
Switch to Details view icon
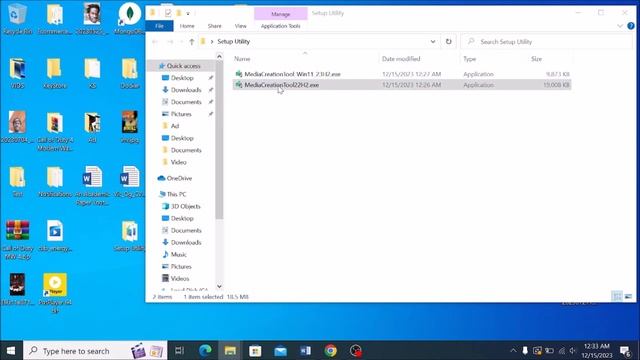(617, 296)
